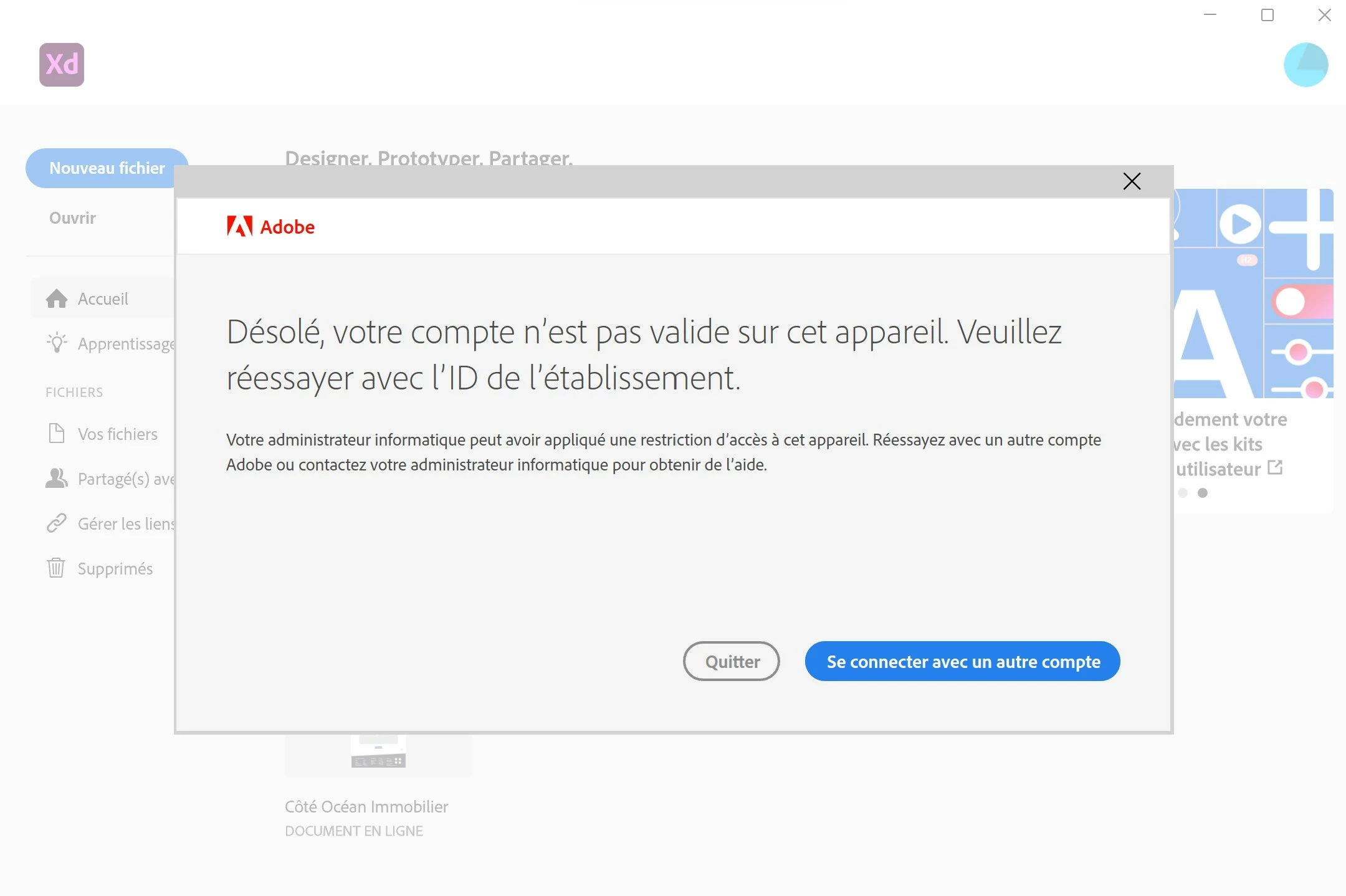Click the Supprimés trash icon
1346x896 pixels.
[57, 568]
